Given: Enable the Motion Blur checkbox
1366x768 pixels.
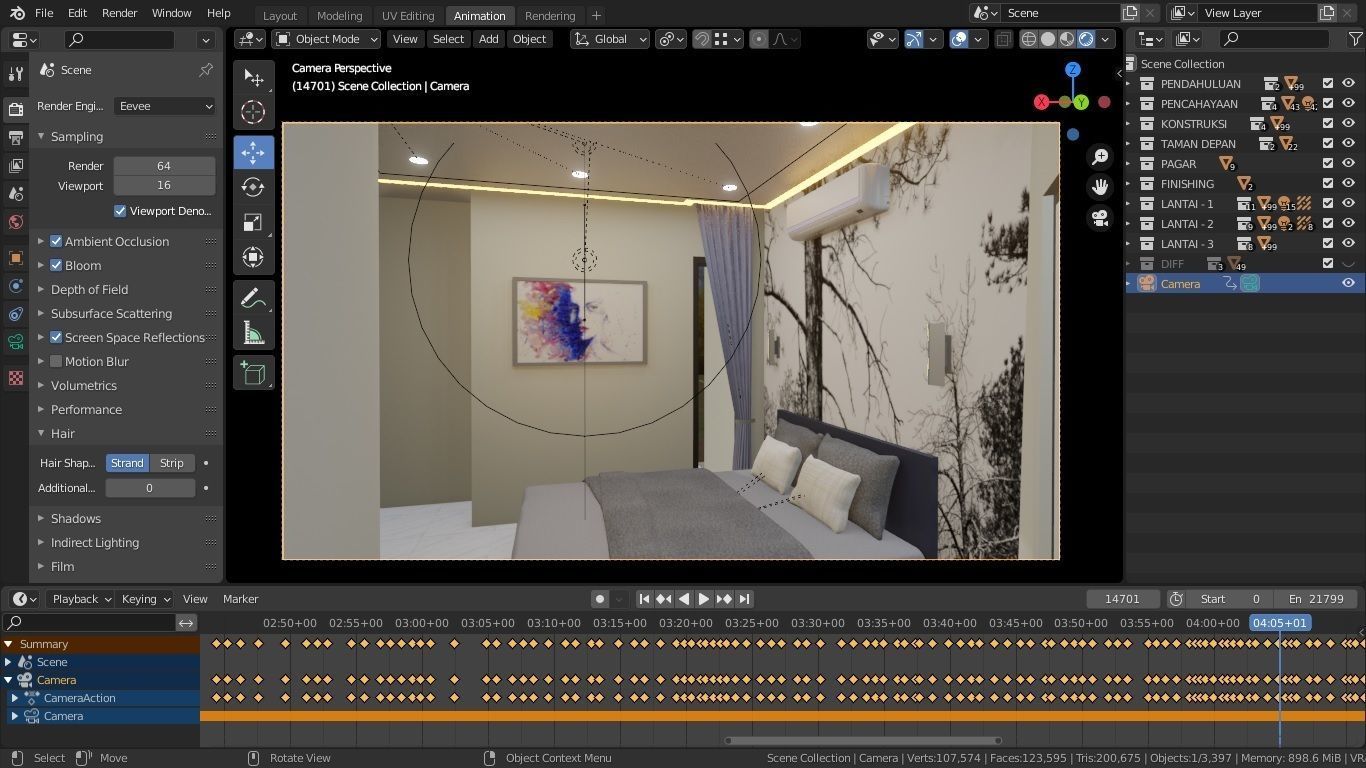Looking at the screenshot, I should 56,361.
